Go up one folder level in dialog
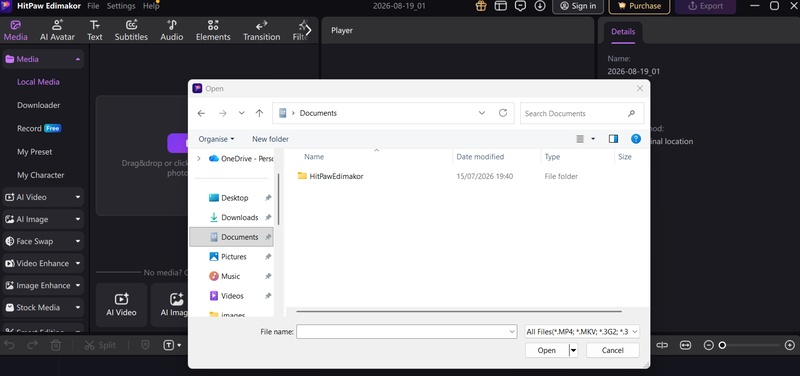Screen dimensions: 800x376 pyautogui.click(x=259, y=113)
